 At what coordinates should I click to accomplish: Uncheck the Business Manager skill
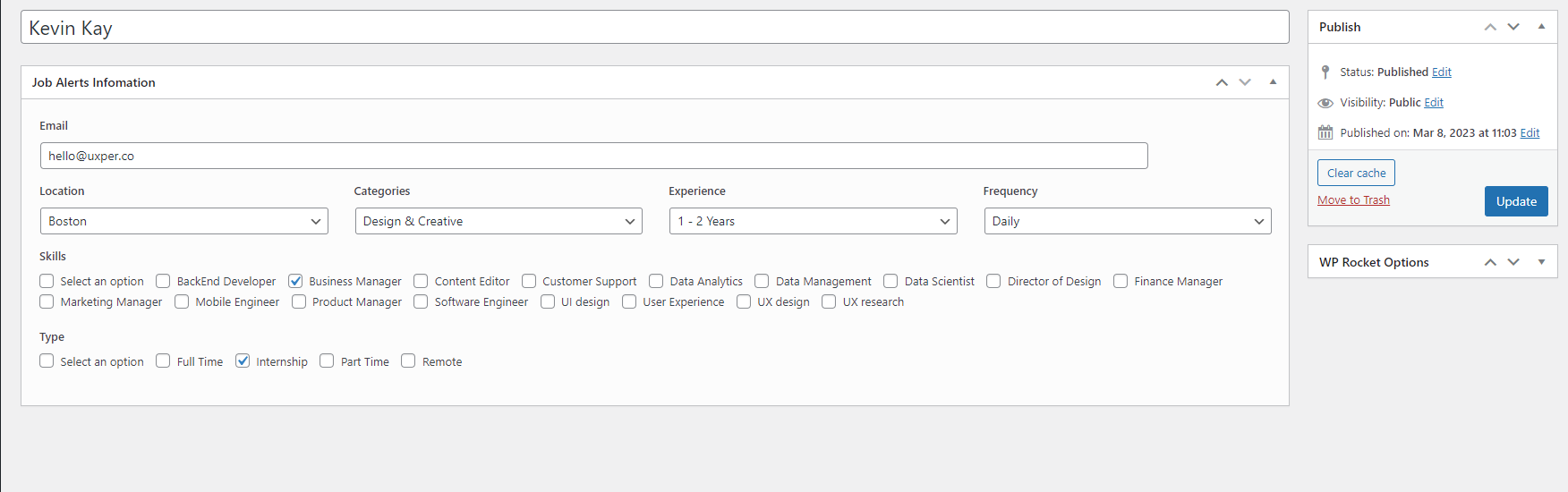[x=295, y=281]
